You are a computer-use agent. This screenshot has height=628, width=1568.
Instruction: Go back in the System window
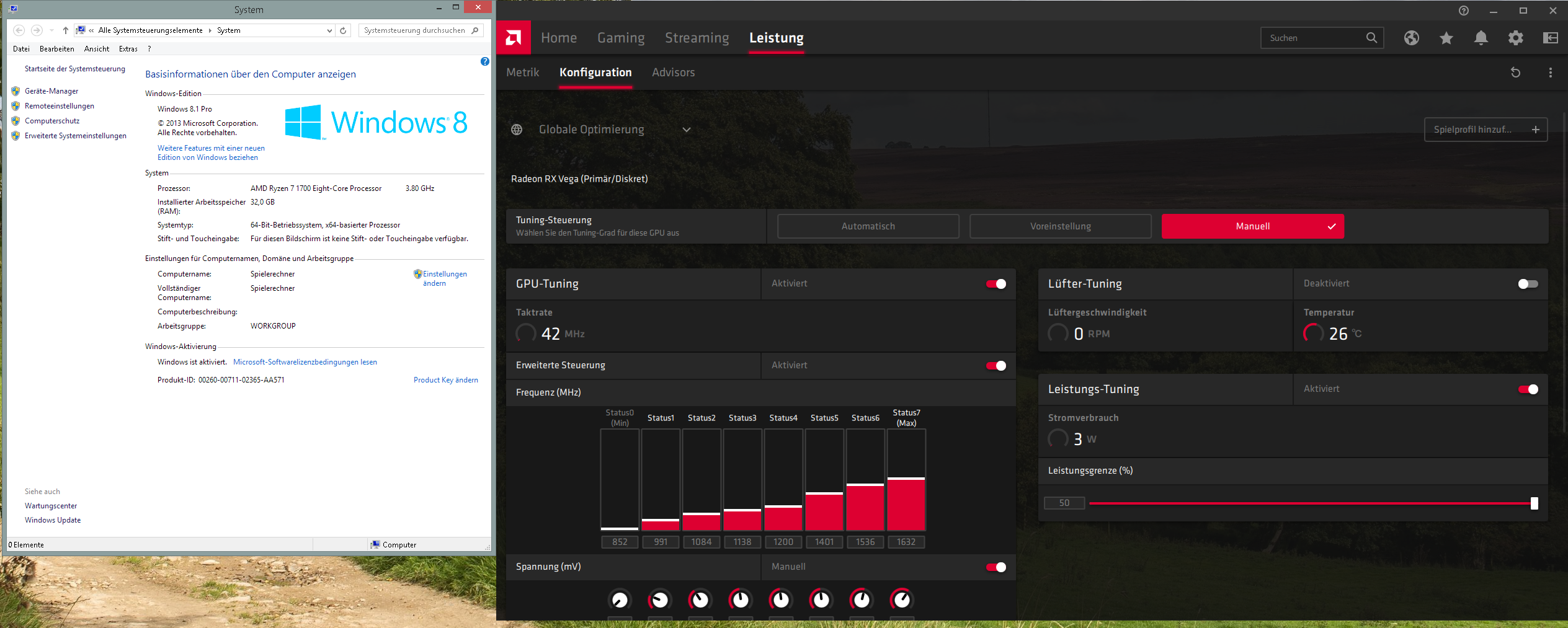pos(19,30)
